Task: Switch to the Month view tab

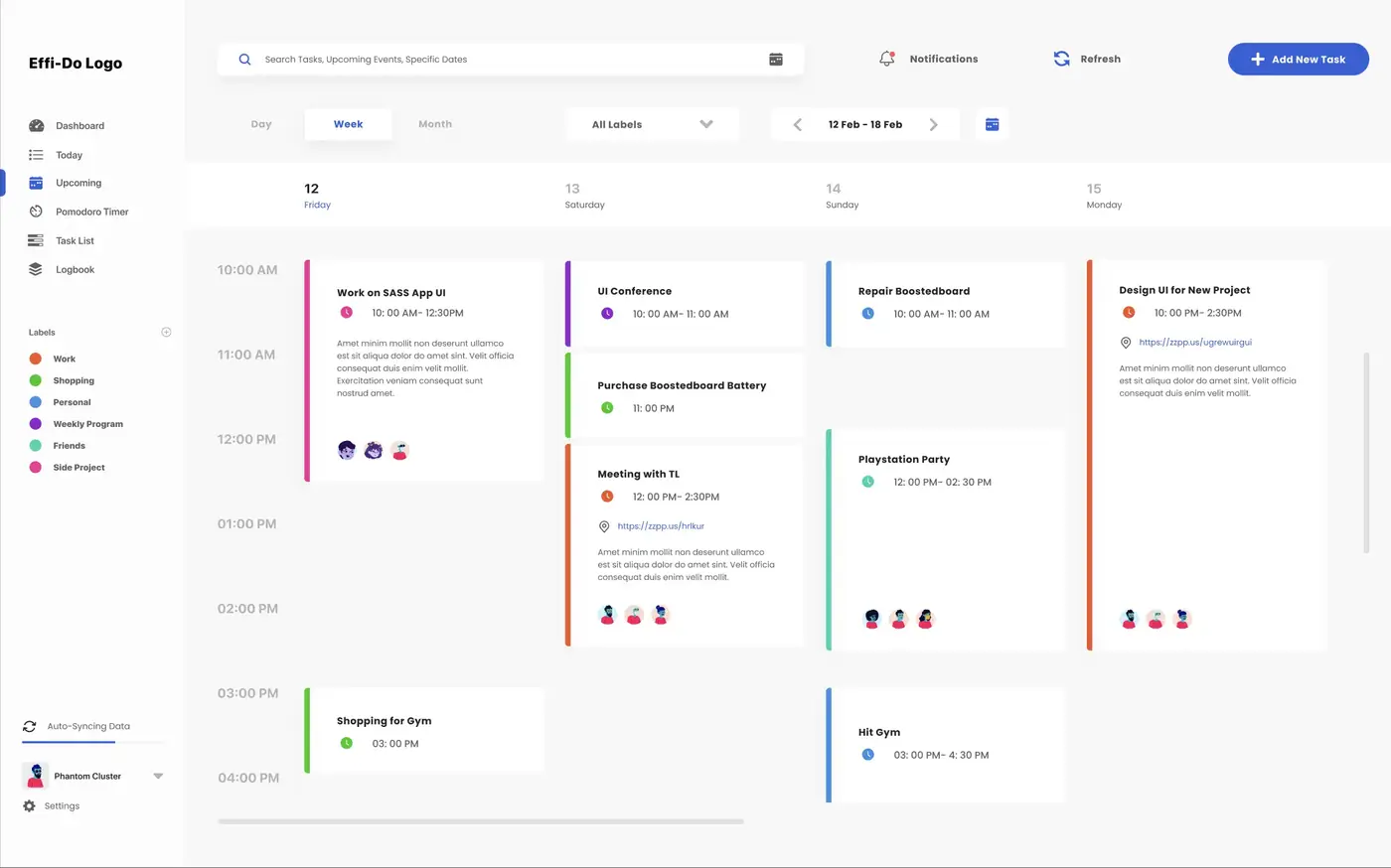Action: pyautogui.click(x=435, y=124)
